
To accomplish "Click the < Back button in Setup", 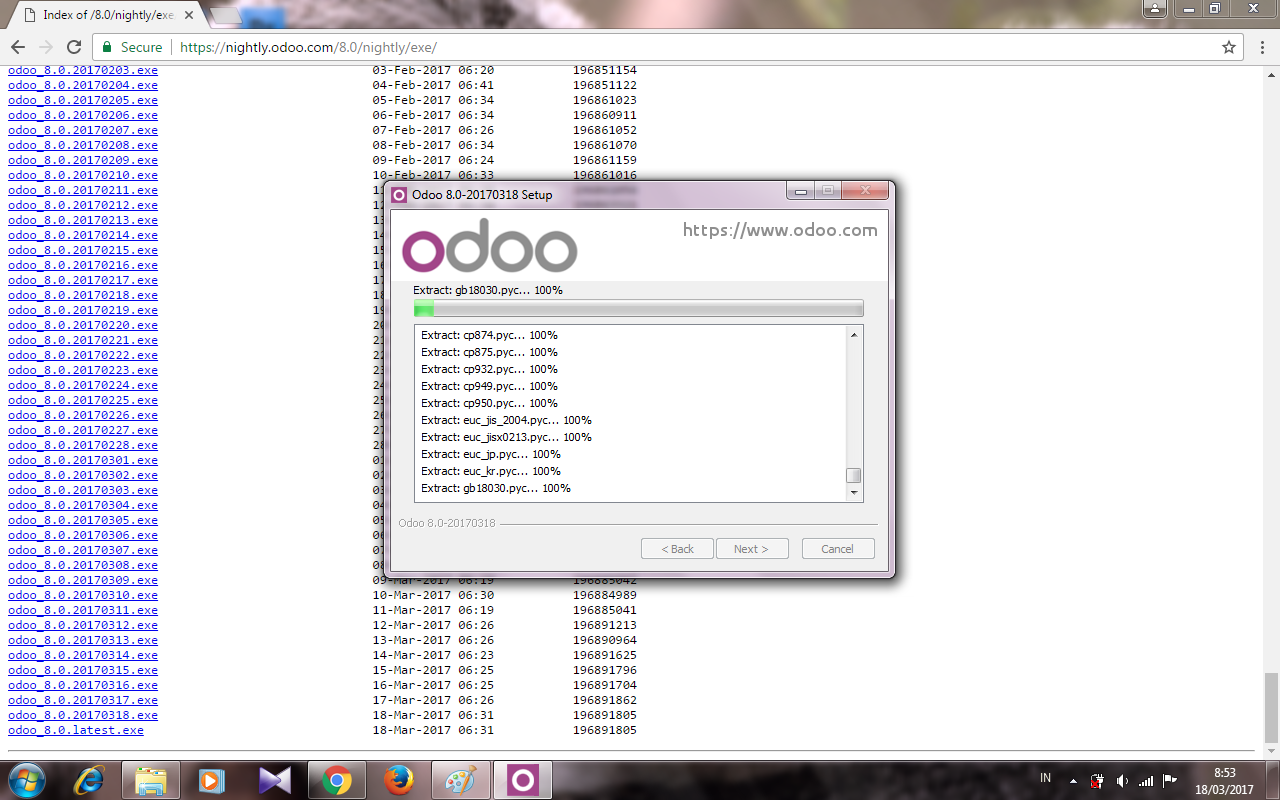I will point(677,549).
